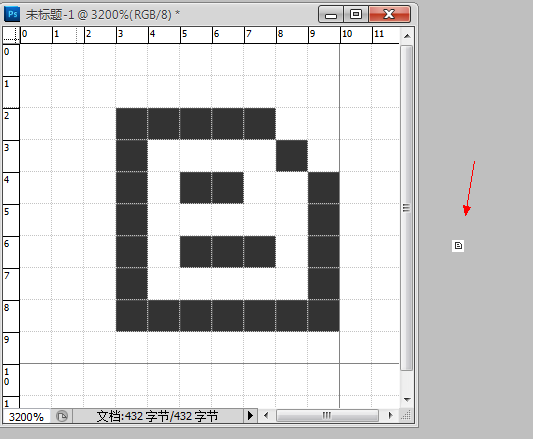Open the status bar black triangle menu

click(250, 416)
